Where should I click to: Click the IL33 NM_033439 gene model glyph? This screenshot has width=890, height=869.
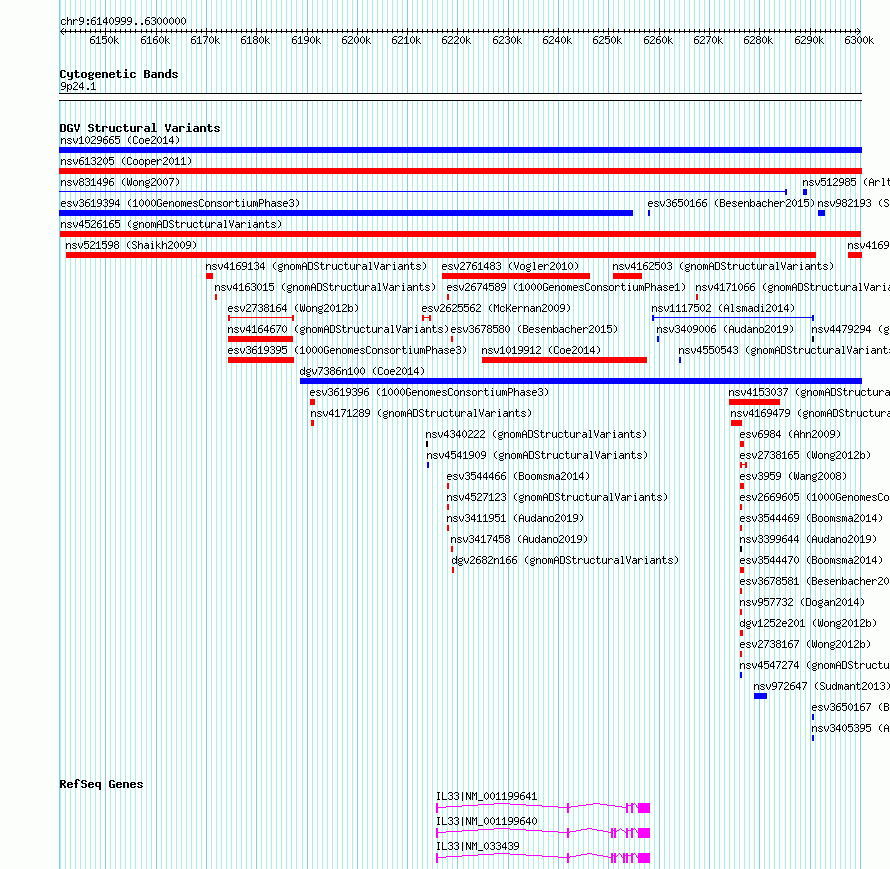543,858
